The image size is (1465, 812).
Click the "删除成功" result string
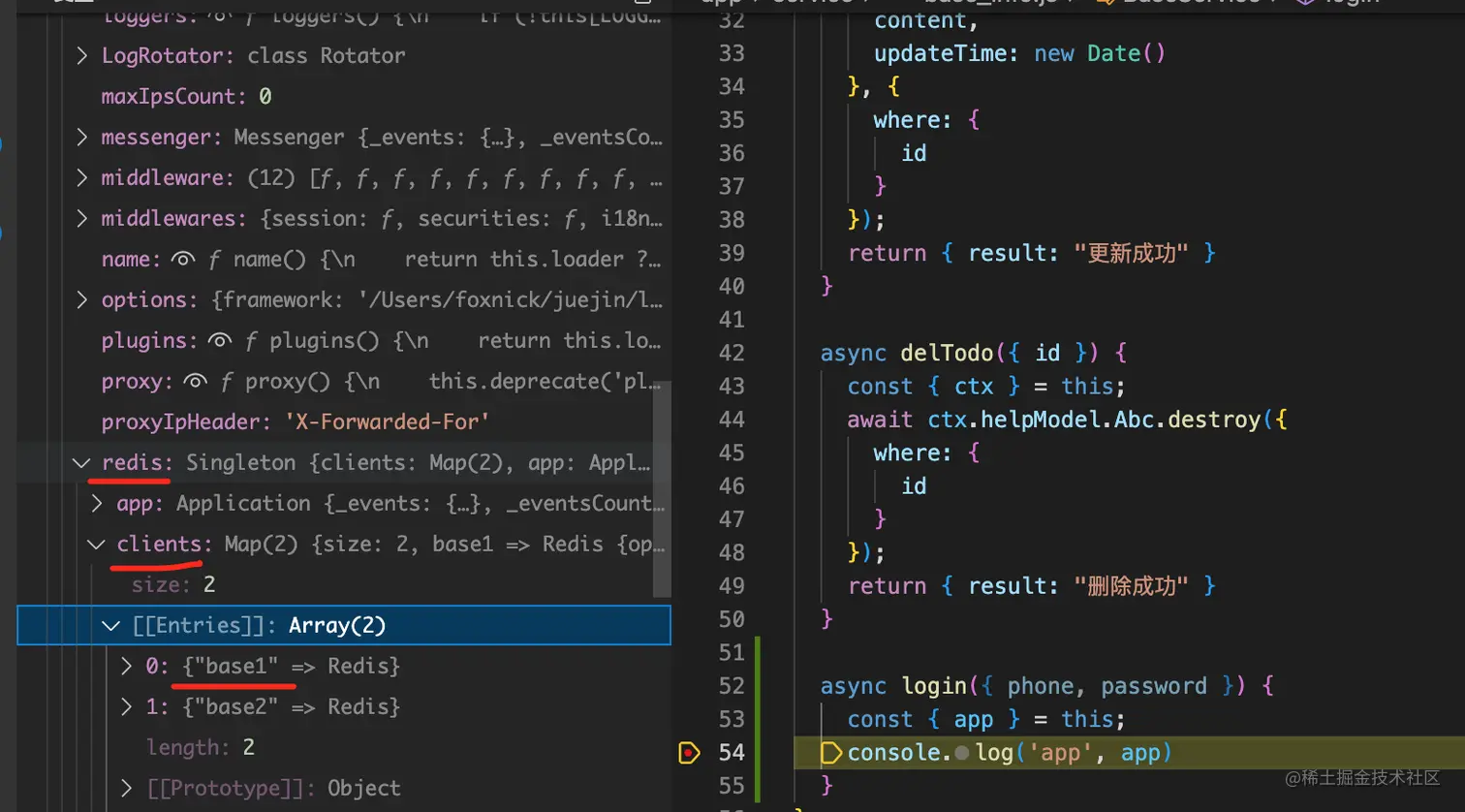tap(1131, 586)
